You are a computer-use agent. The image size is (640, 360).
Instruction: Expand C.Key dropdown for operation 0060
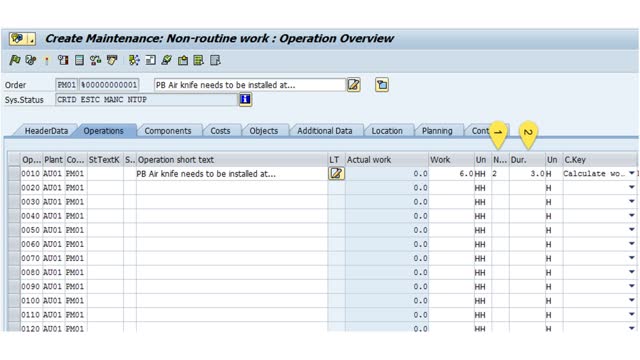click(631, 244)
